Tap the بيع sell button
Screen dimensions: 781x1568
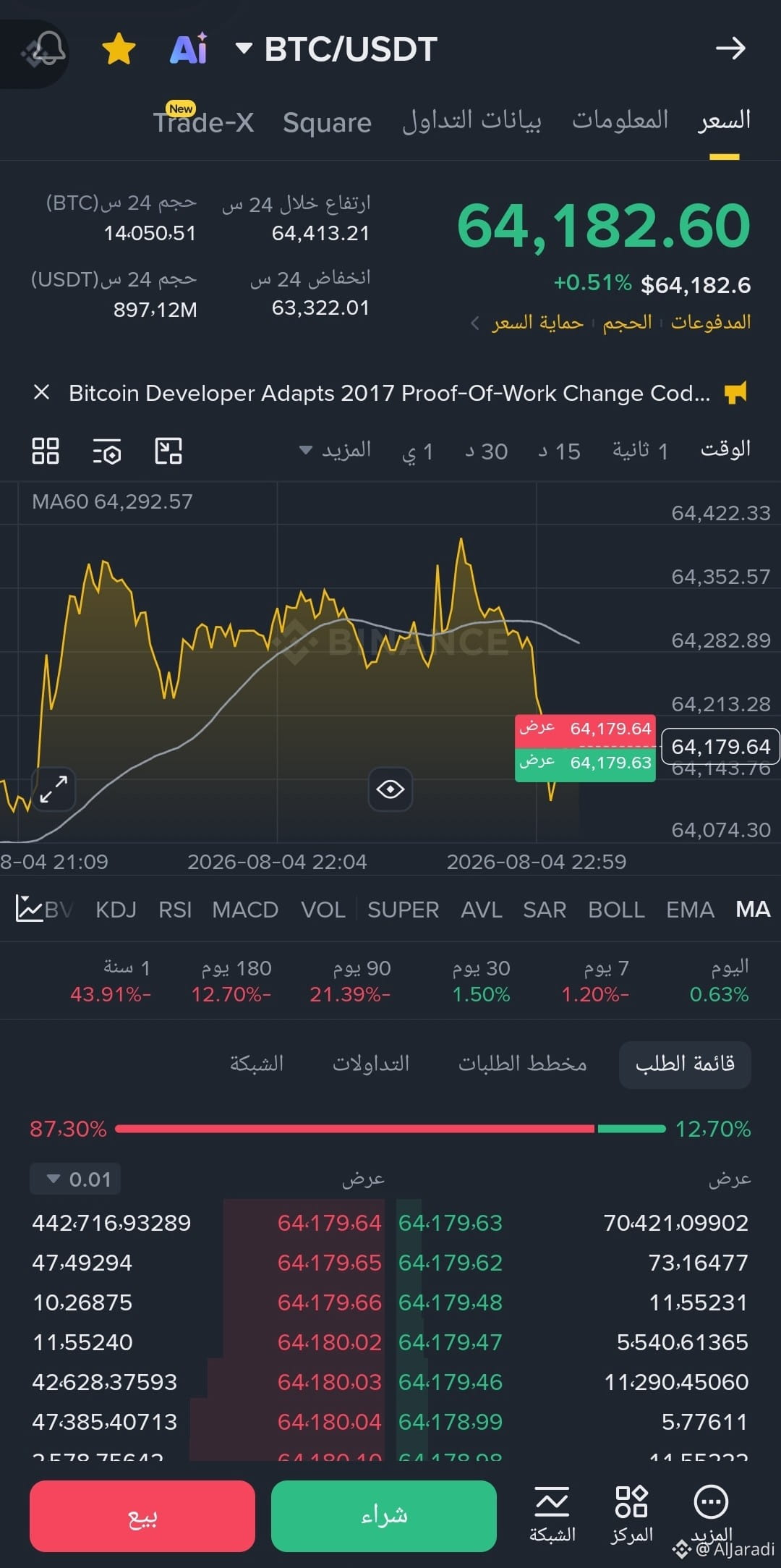coord(142,1516)
